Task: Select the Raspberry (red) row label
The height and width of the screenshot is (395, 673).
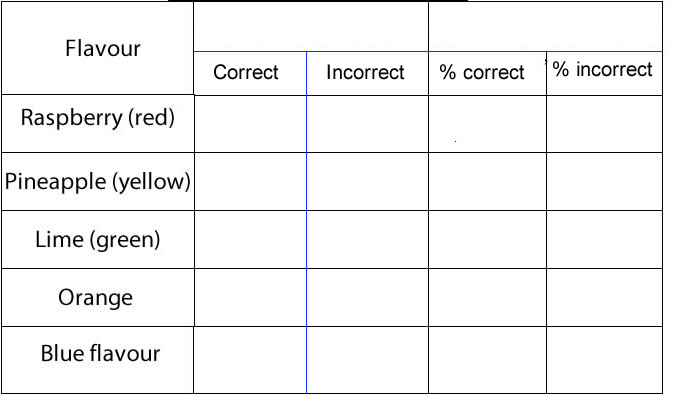Action: tap(97, 124)
